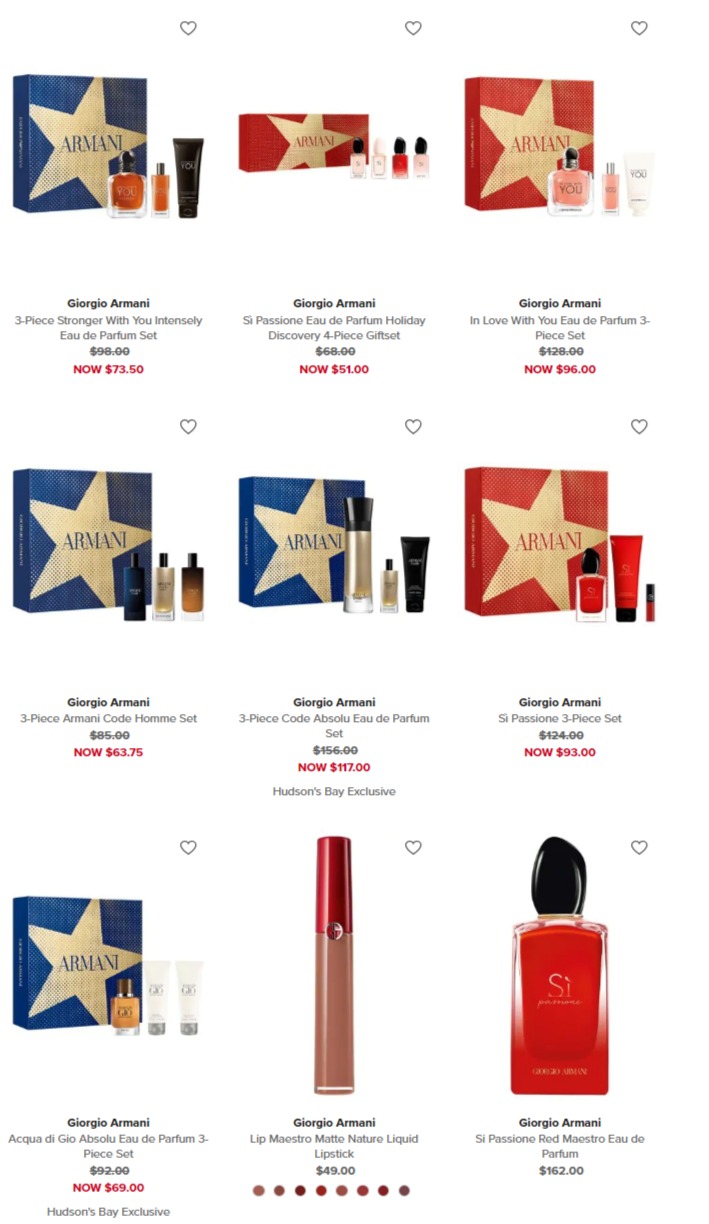Pick the fourth Lip Maestro color swatch
The image size is (709, 1224).
pyautogui.click(x=321, y=1190)
